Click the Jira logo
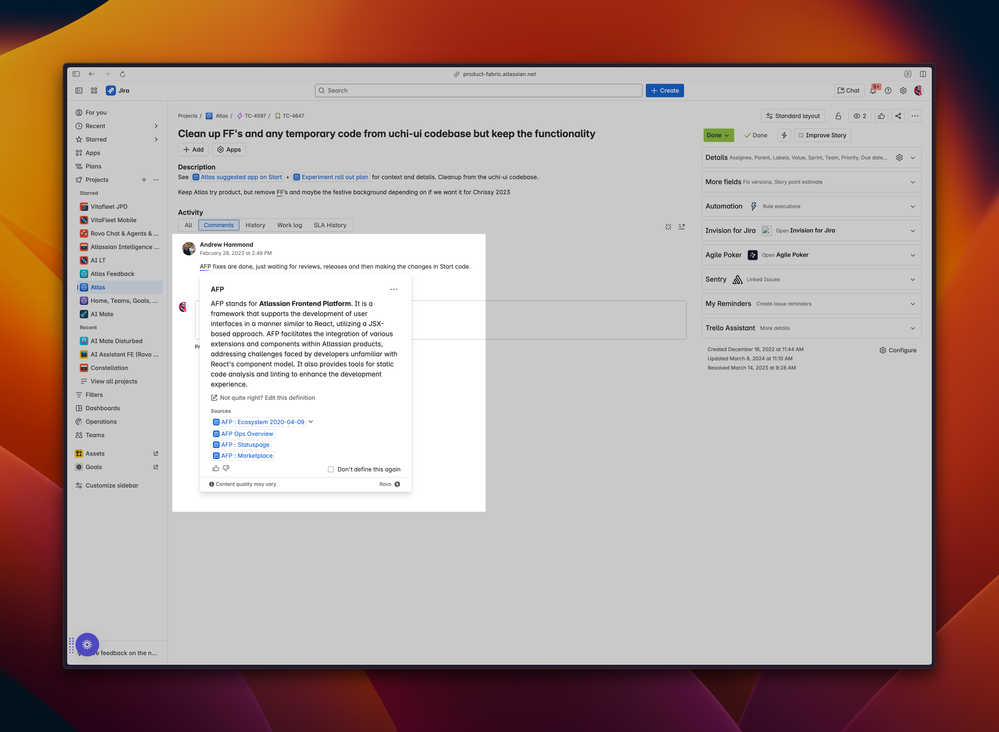 (118, 90)
